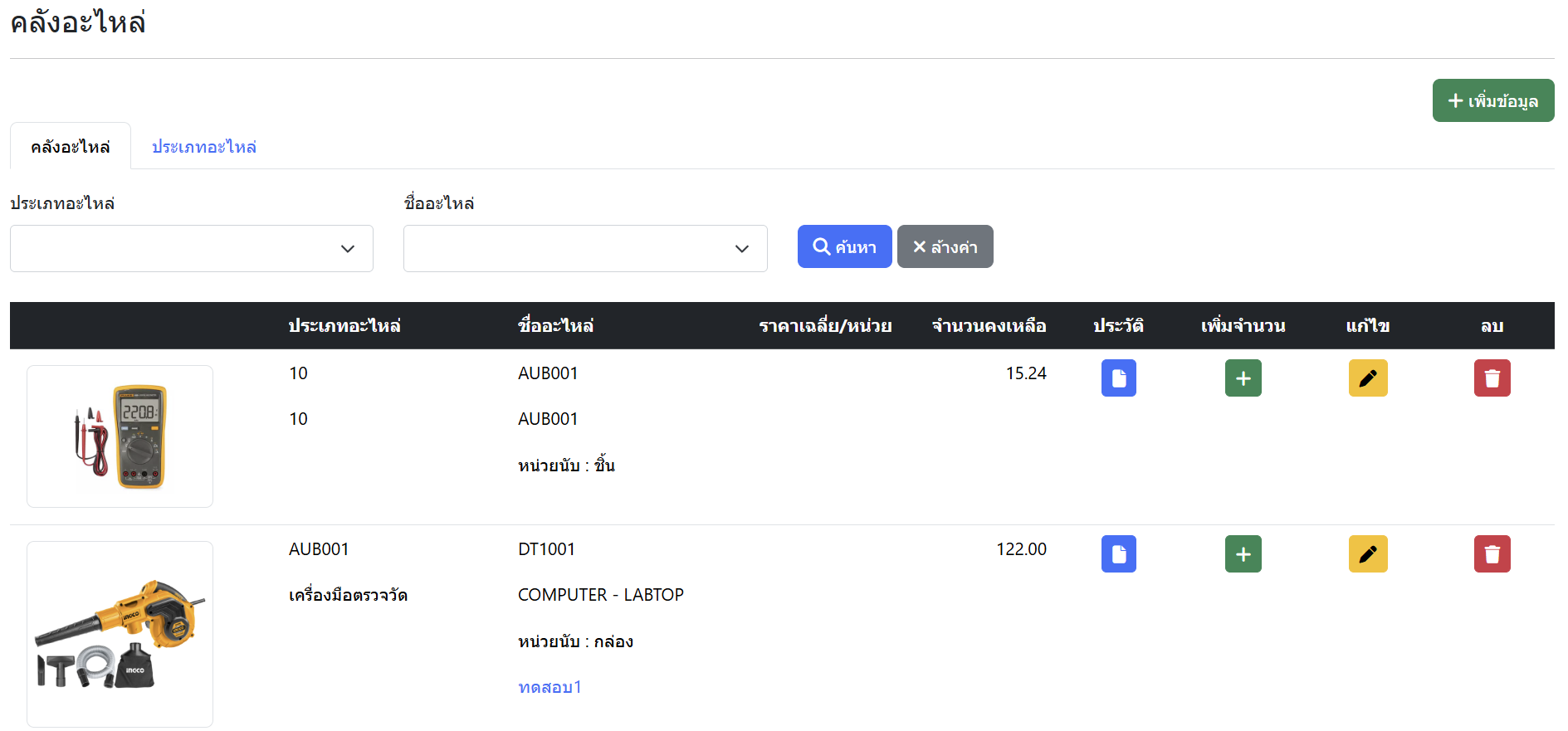Open the ทดสอบ1 link
1568x731 pixels.
pos(550,687)
